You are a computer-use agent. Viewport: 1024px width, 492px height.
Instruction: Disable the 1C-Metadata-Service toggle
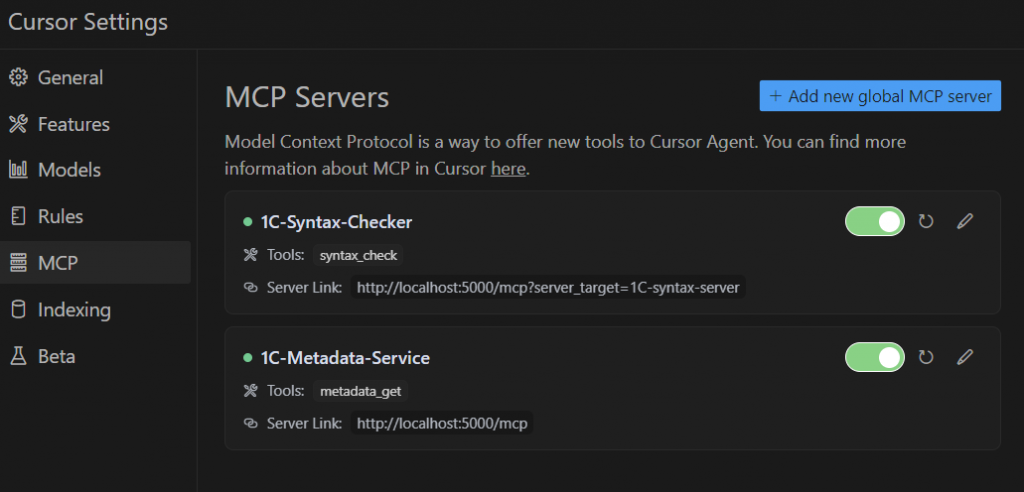(874, 357)
